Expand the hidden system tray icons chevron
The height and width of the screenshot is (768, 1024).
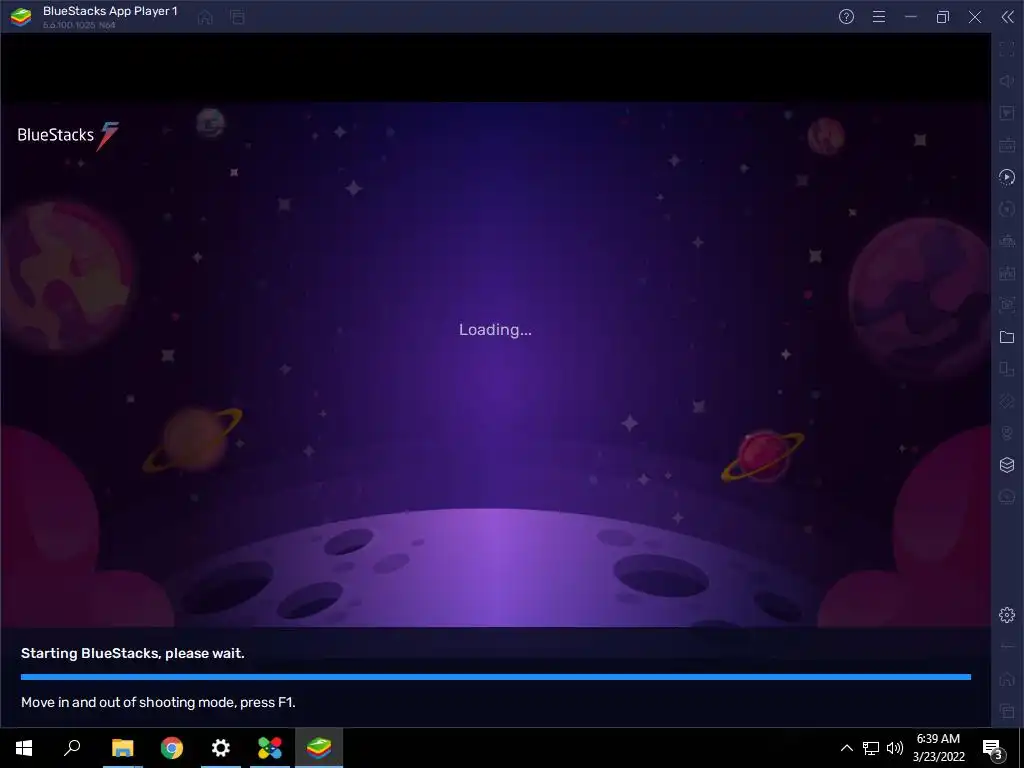(846, 748)
